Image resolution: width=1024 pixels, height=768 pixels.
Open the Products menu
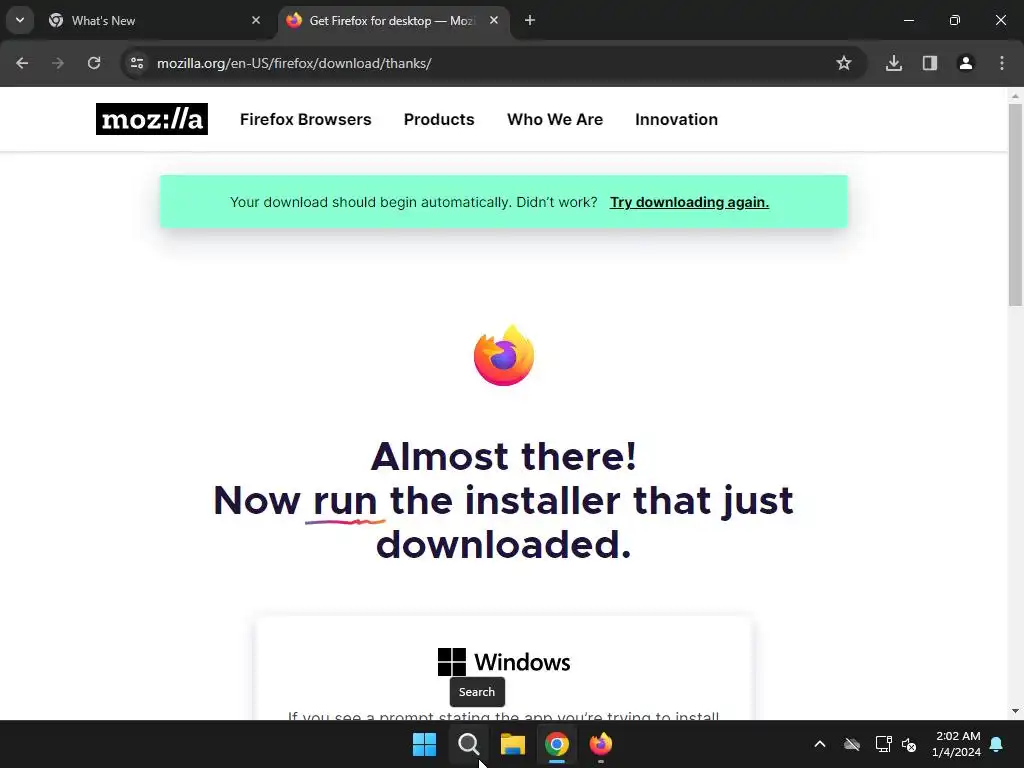click(x=439, y=120)
